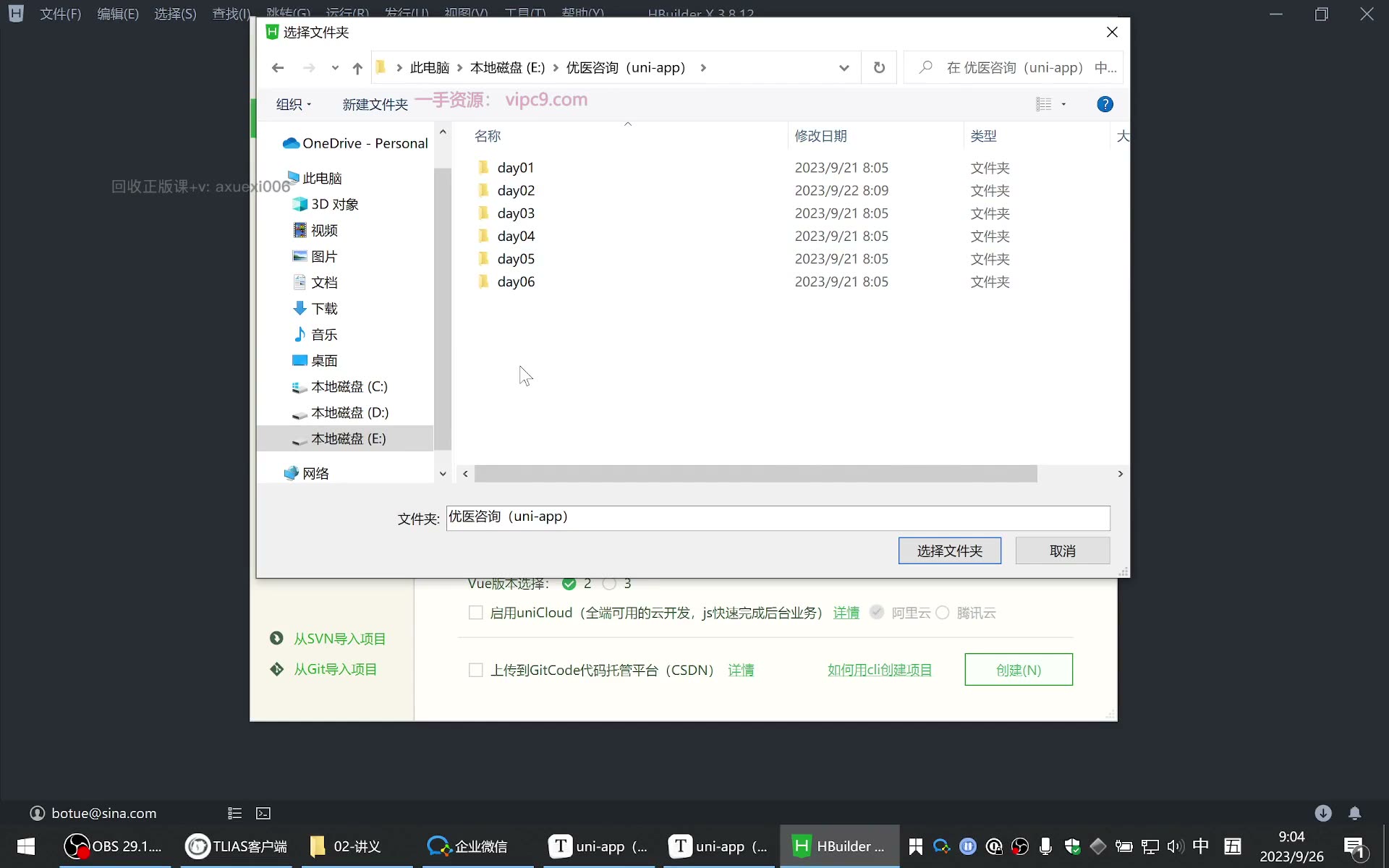Enable the 启用uniCloud checkbox
The image size is (1389, 868).
coord(475,613)
